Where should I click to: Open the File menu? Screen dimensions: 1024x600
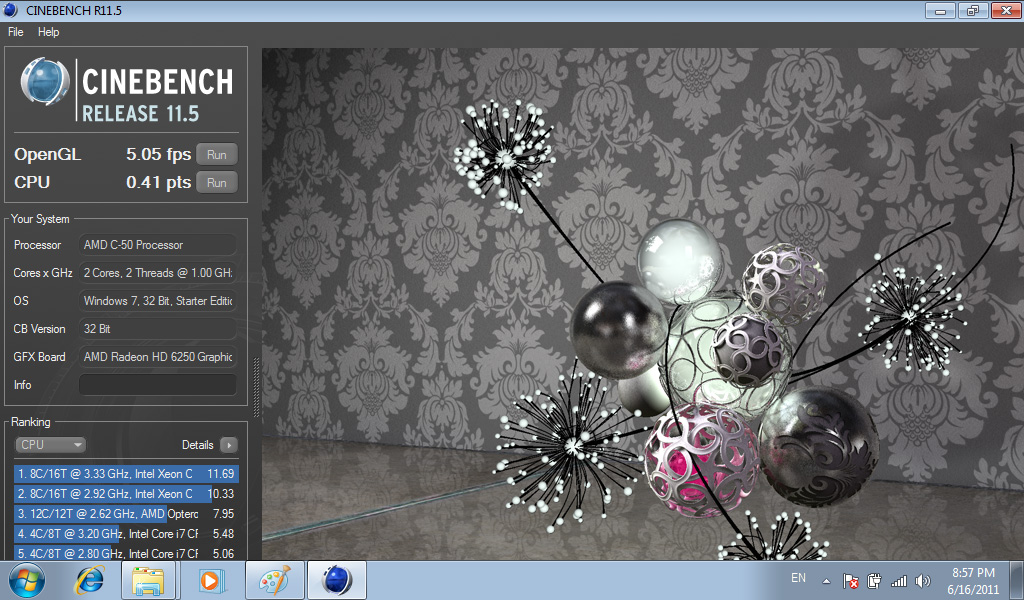click(16, 32)
